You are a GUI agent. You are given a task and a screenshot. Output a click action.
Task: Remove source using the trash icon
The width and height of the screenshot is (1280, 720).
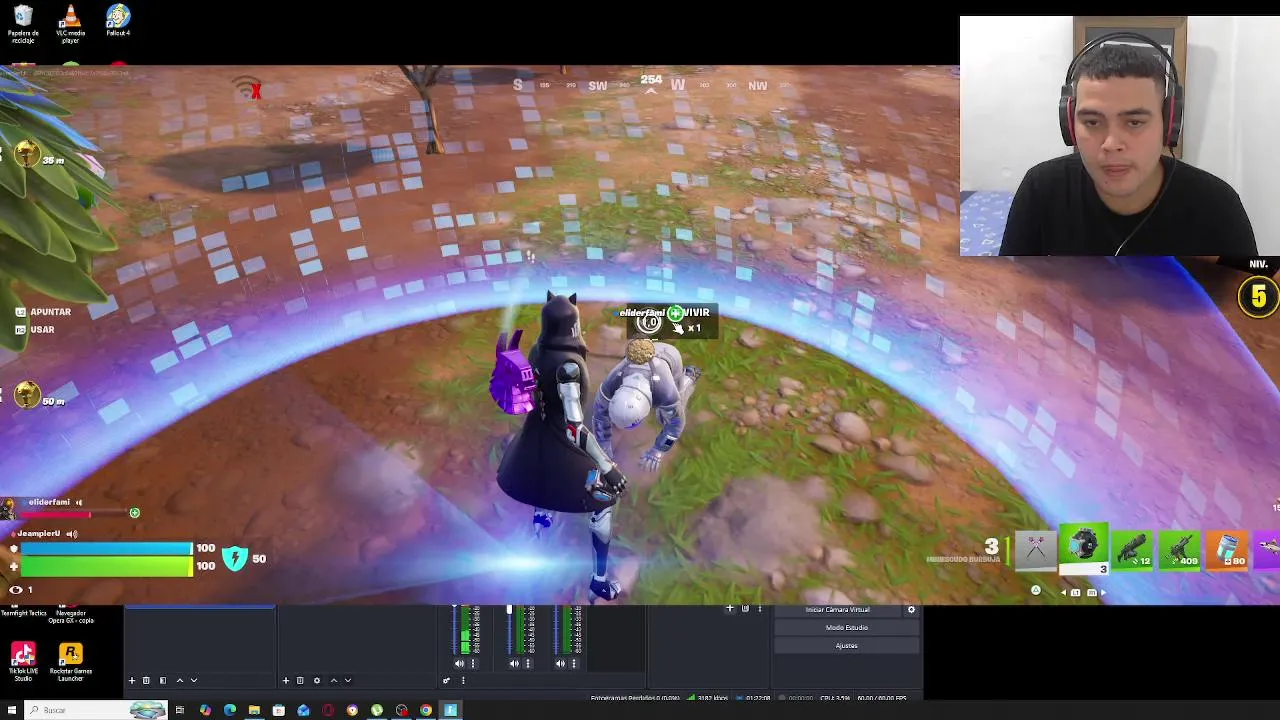point(300,680)
